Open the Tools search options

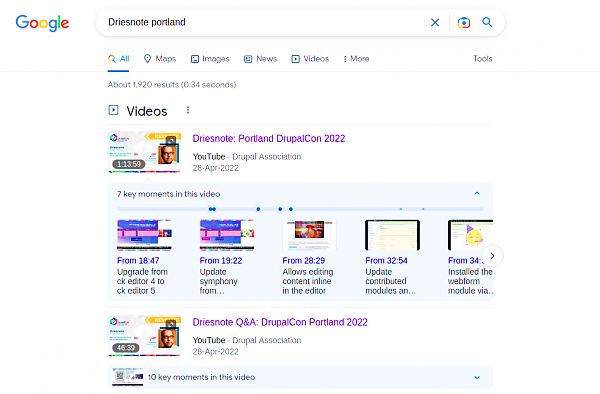483,59
